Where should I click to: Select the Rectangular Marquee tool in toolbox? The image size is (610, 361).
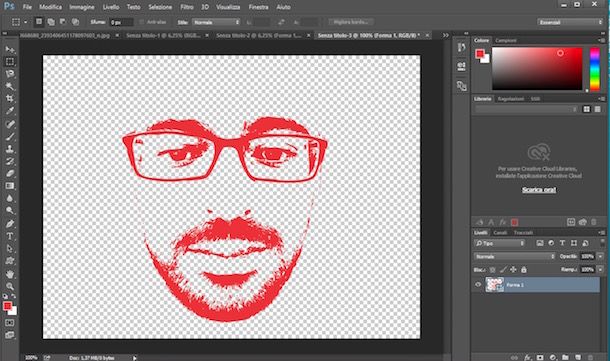(x=10, y=61)
